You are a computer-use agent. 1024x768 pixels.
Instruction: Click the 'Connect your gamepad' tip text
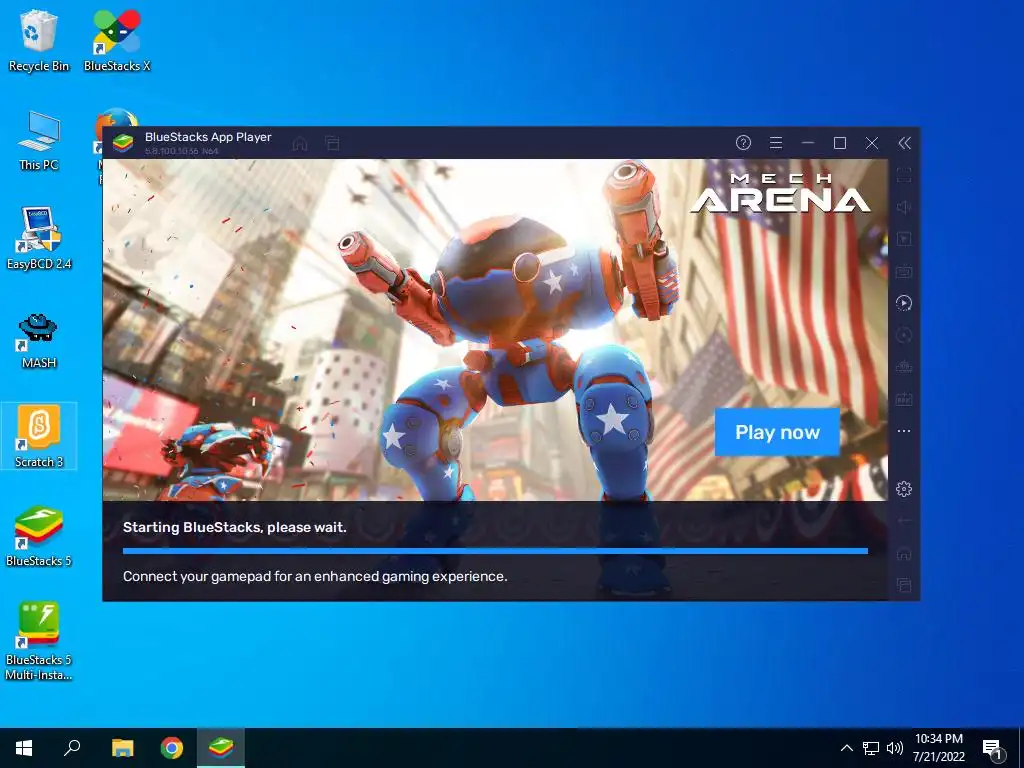(315, 576)
